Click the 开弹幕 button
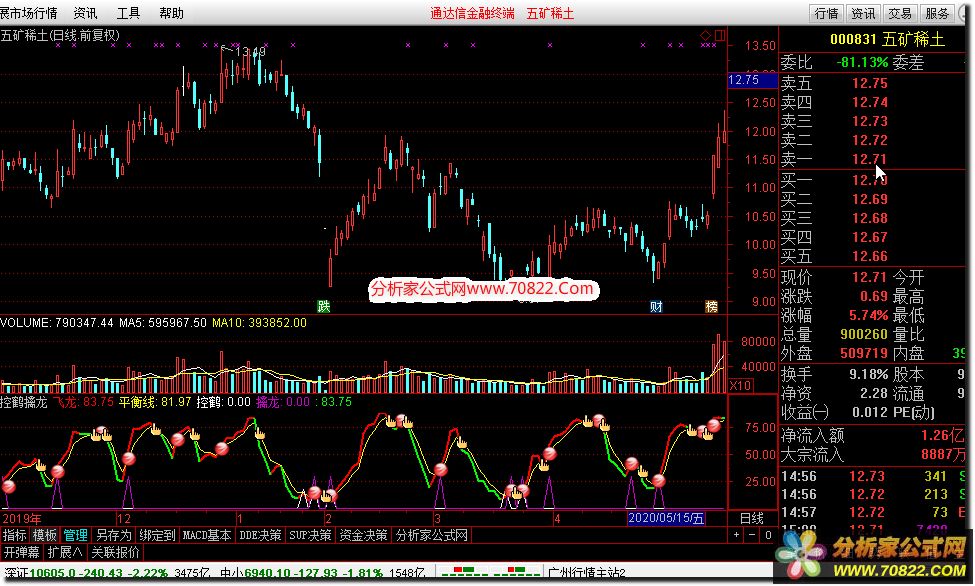Viewport: 975px width, 586px height. click(21, 552)
